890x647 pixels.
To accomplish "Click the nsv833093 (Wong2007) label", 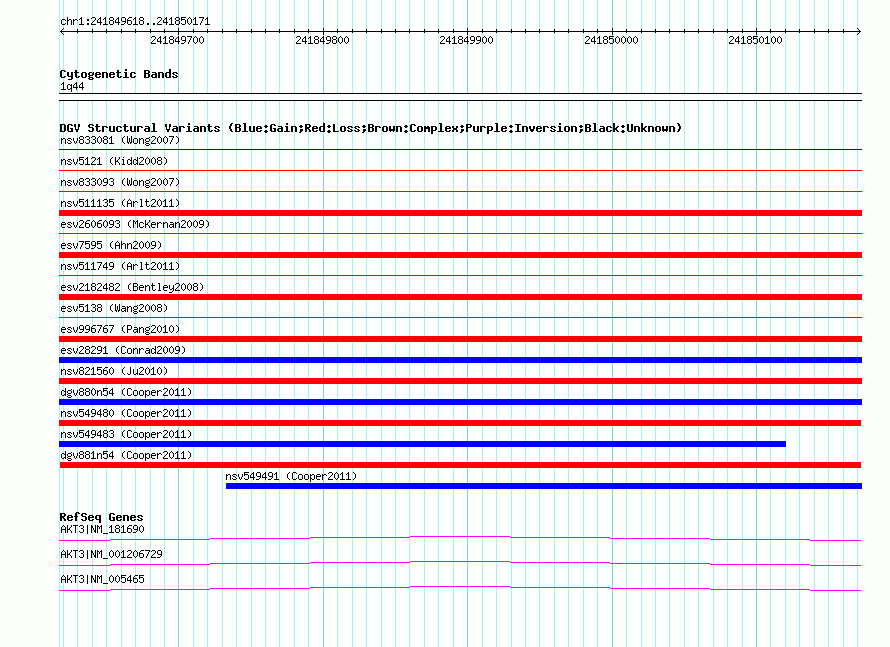I will coord(120,182).
